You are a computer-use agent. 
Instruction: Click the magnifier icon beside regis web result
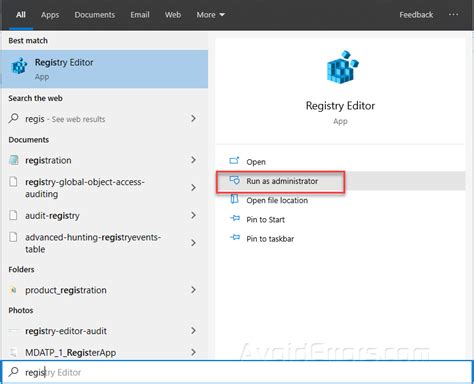[x=13, y=118]
